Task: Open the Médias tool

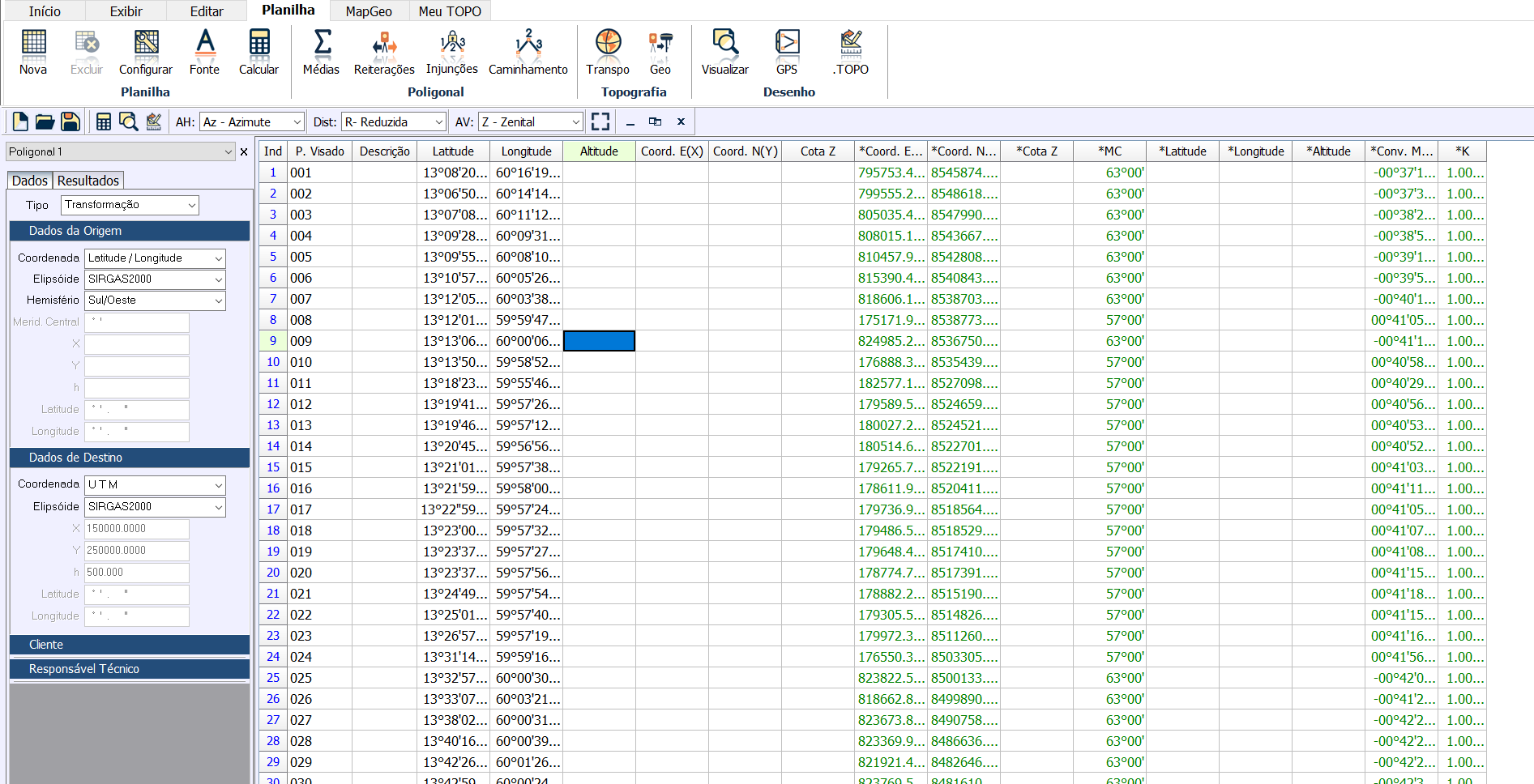Action: tap(322, 52)
